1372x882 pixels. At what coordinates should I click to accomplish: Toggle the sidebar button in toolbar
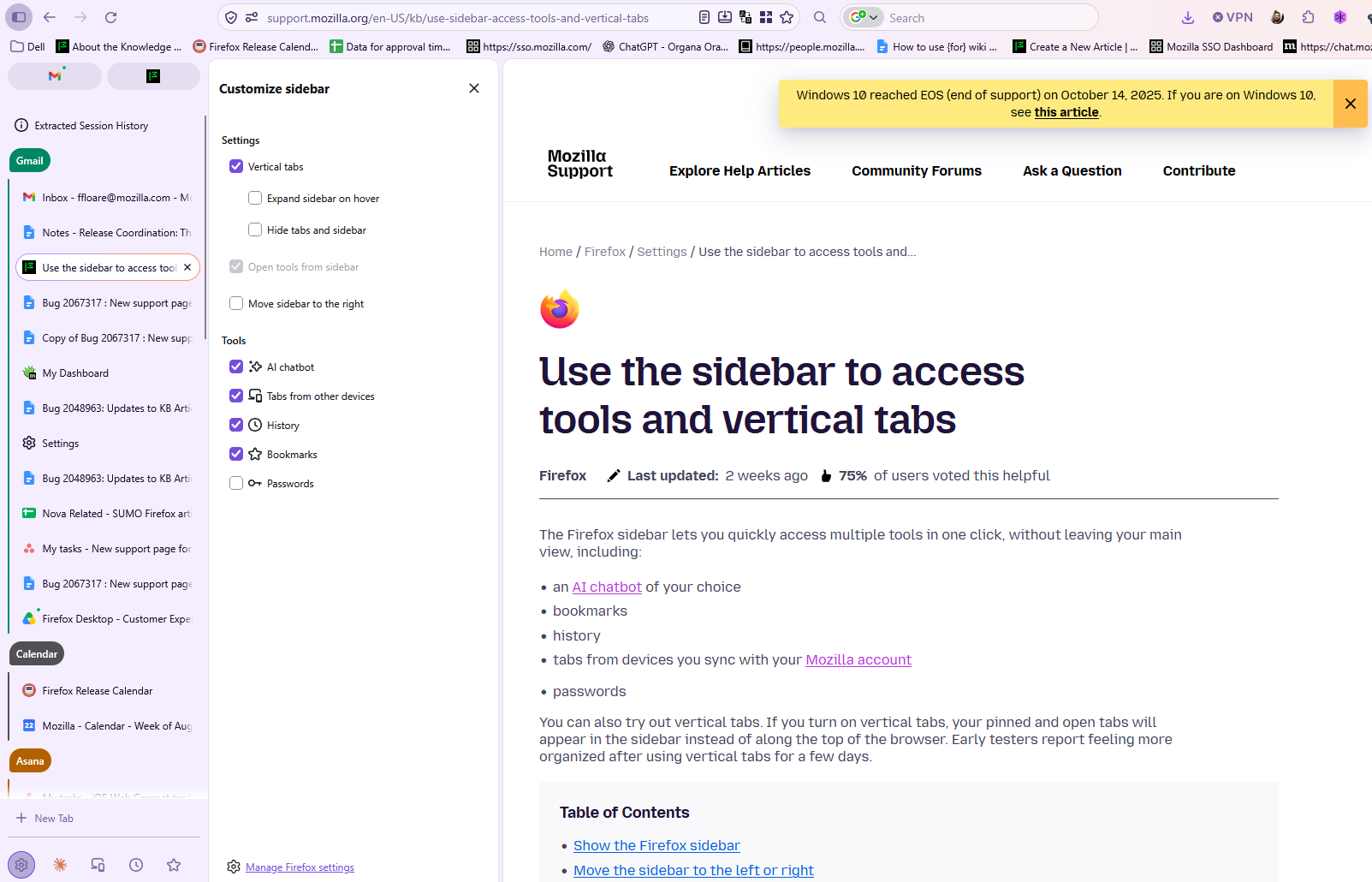(19, 17)
